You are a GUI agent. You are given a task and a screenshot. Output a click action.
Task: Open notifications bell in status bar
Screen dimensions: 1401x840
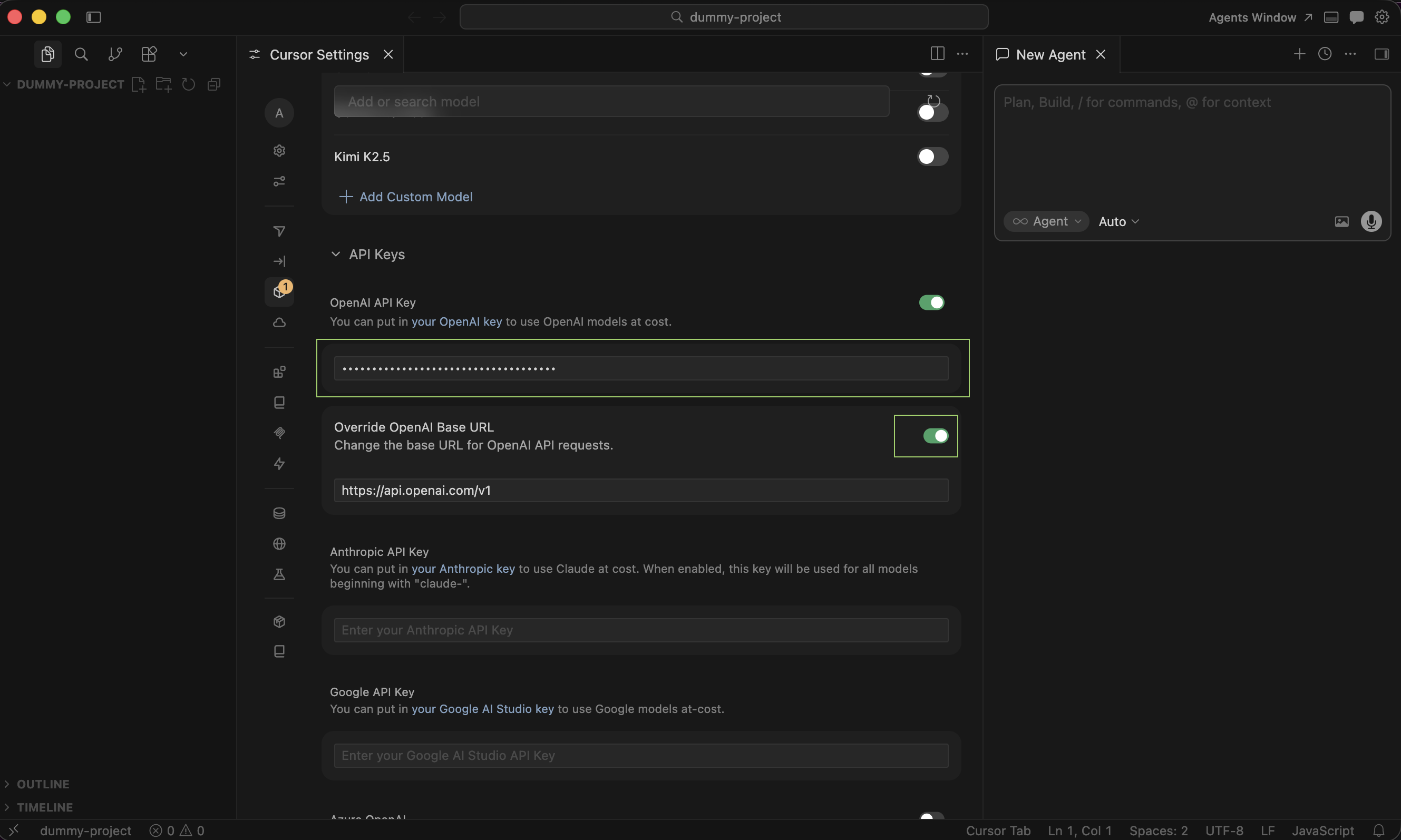pyautogui.click(x=1379, y=831)
